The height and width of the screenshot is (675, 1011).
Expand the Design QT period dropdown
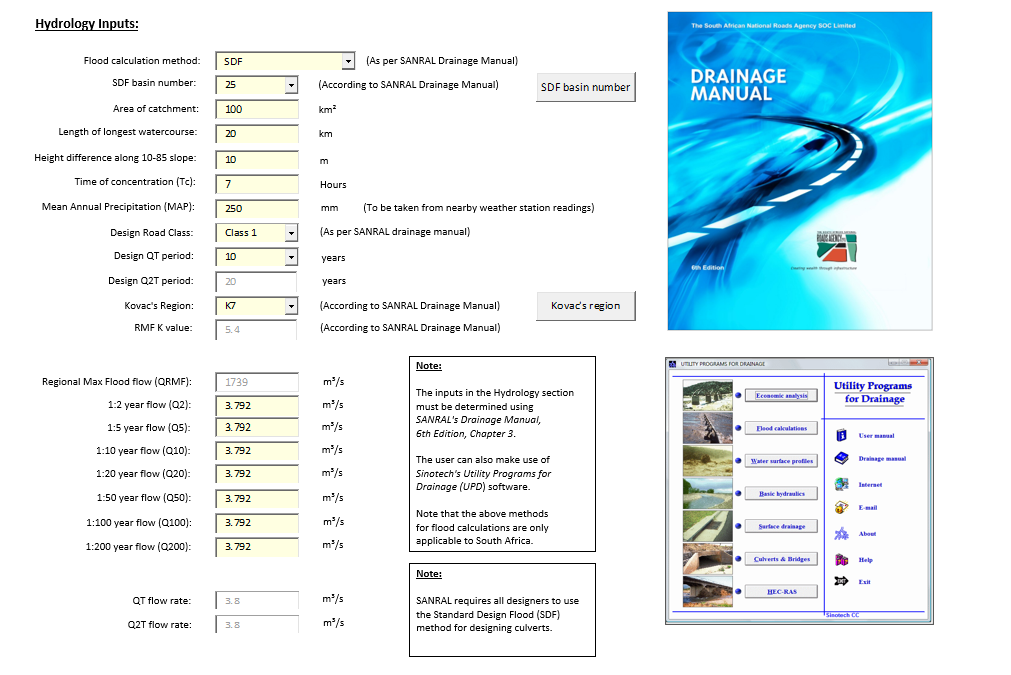coord(291,257)
